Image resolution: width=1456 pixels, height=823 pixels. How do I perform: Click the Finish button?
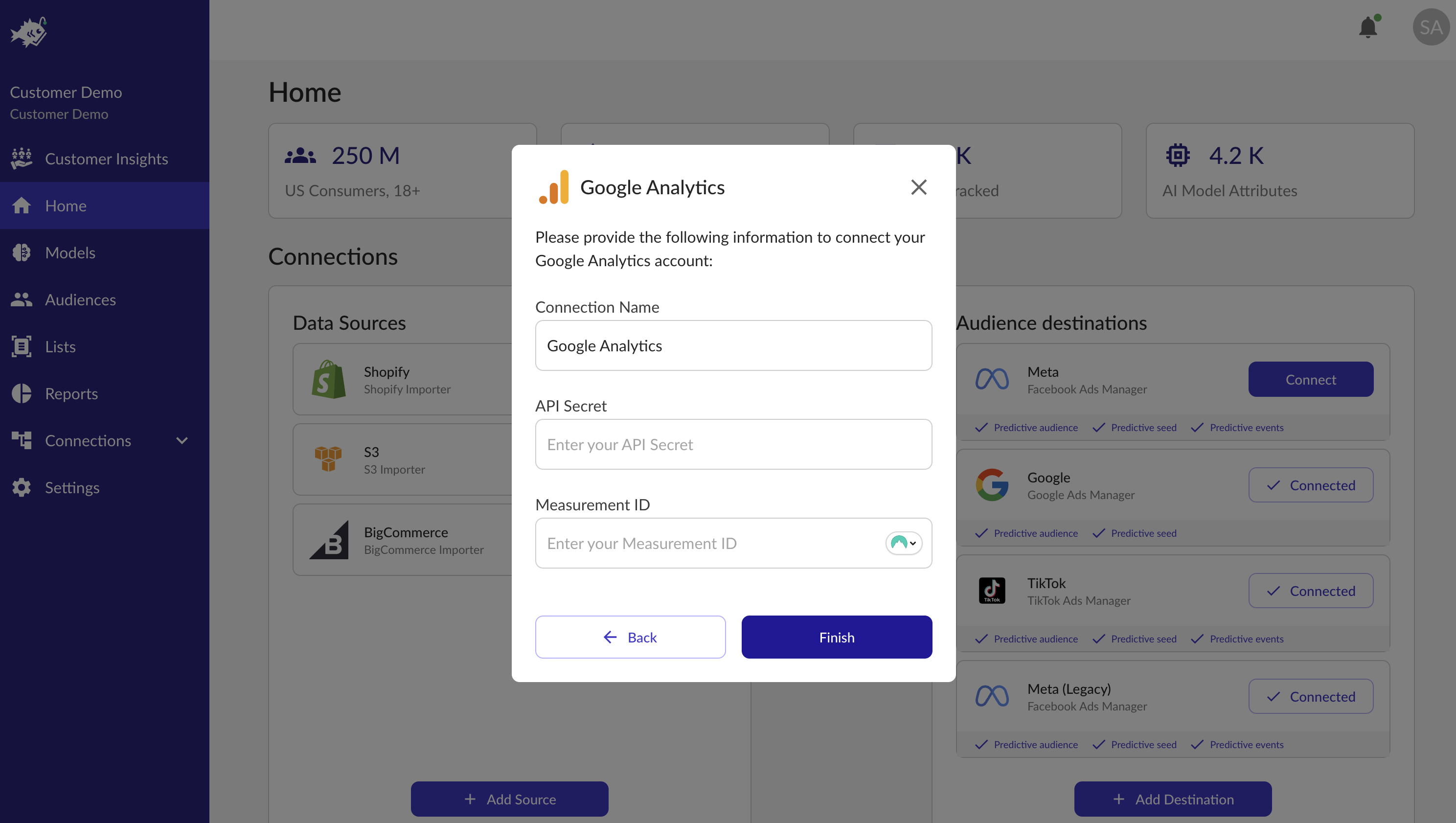pyautogui.click(x=837, y=637)
